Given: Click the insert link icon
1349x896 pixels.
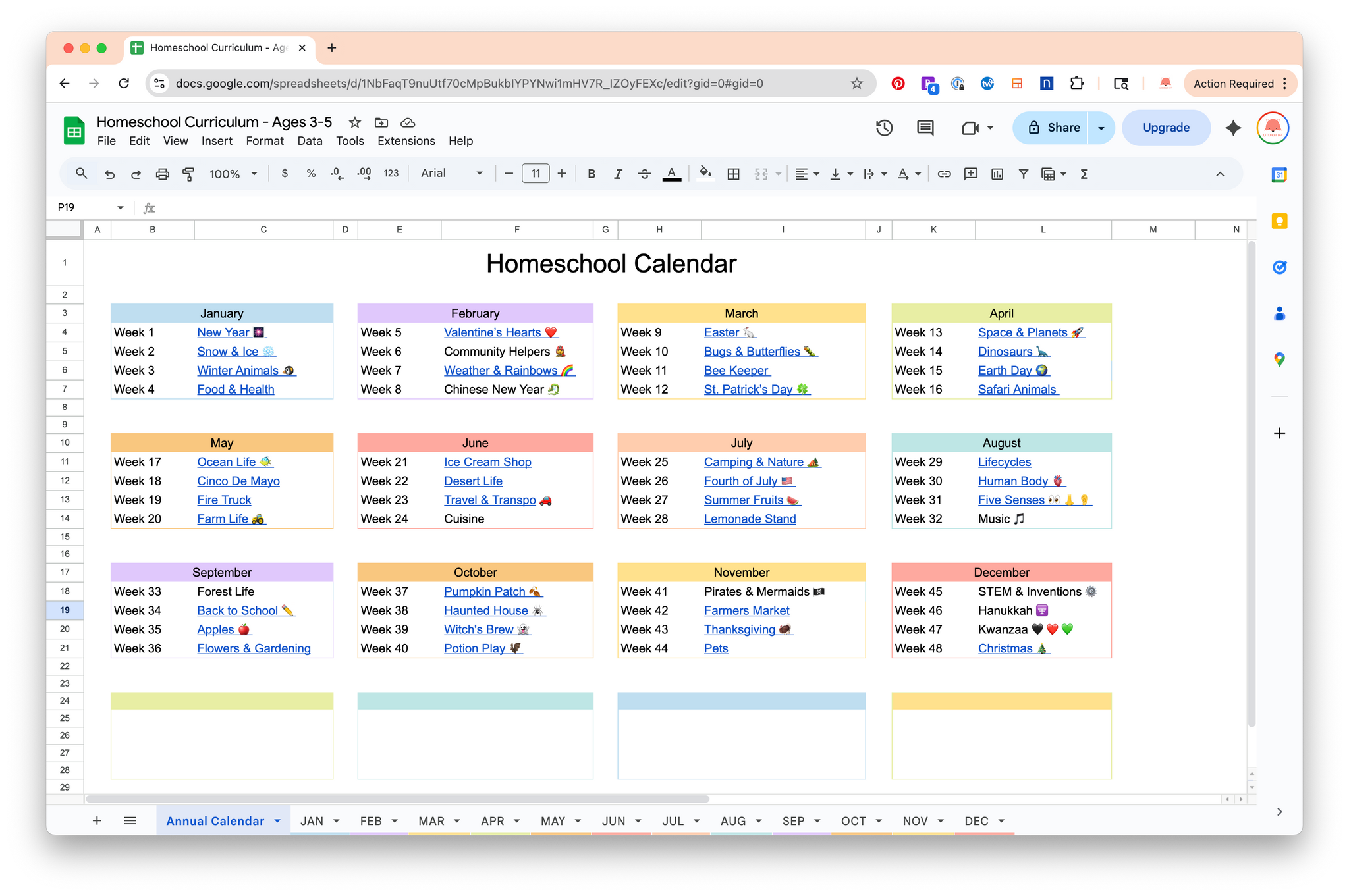Looking at the screenshot, I should [x=944, y=174].
